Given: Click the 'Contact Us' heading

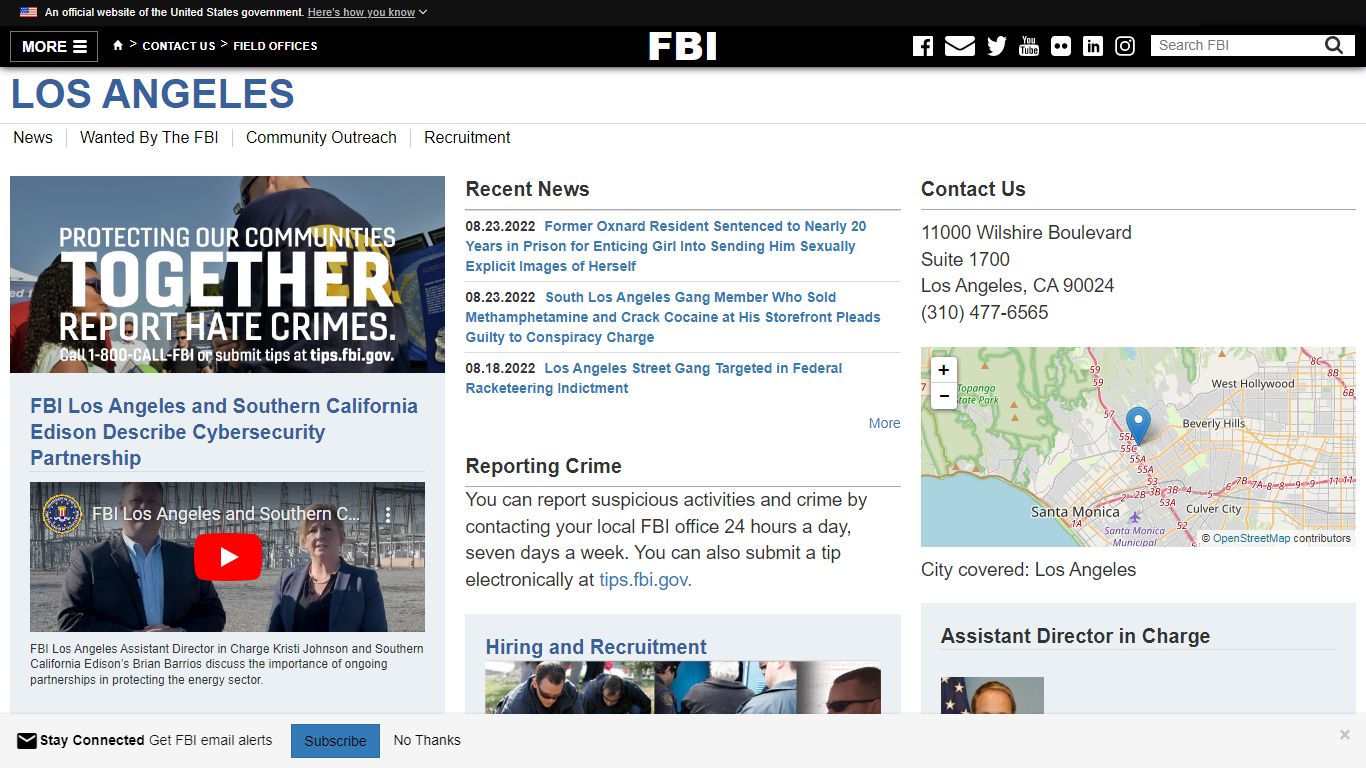Looking at the screenshot, I should point(973,189).
